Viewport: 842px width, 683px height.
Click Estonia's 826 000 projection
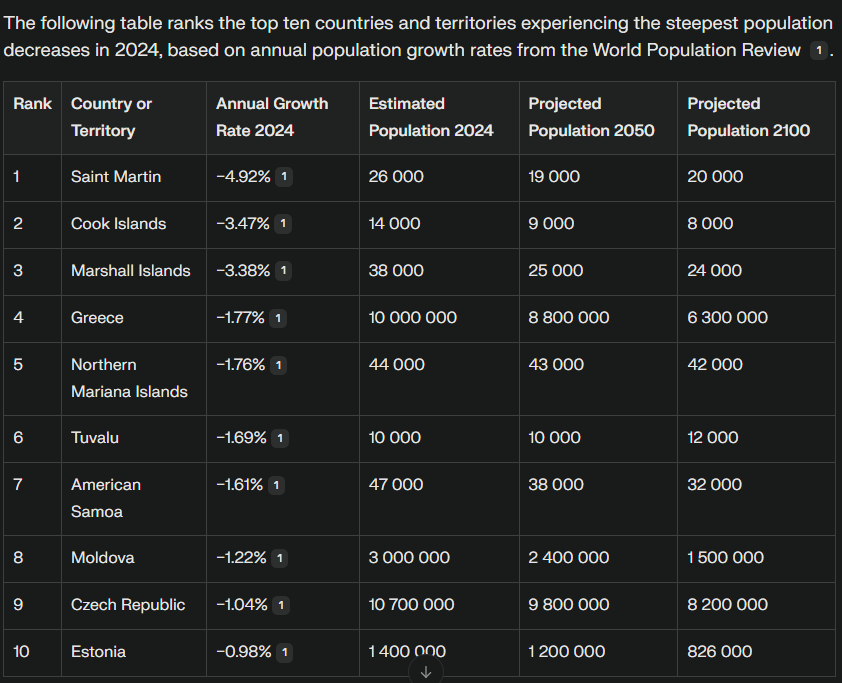(720, 652)
